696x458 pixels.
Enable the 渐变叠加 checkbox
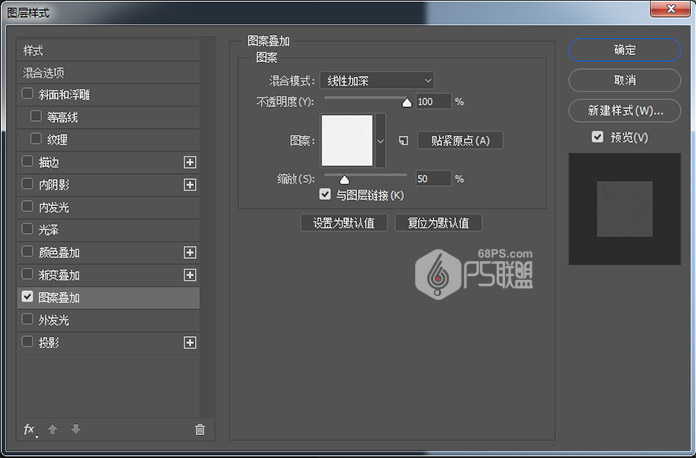pyautogui.click(x=27, y=274)
